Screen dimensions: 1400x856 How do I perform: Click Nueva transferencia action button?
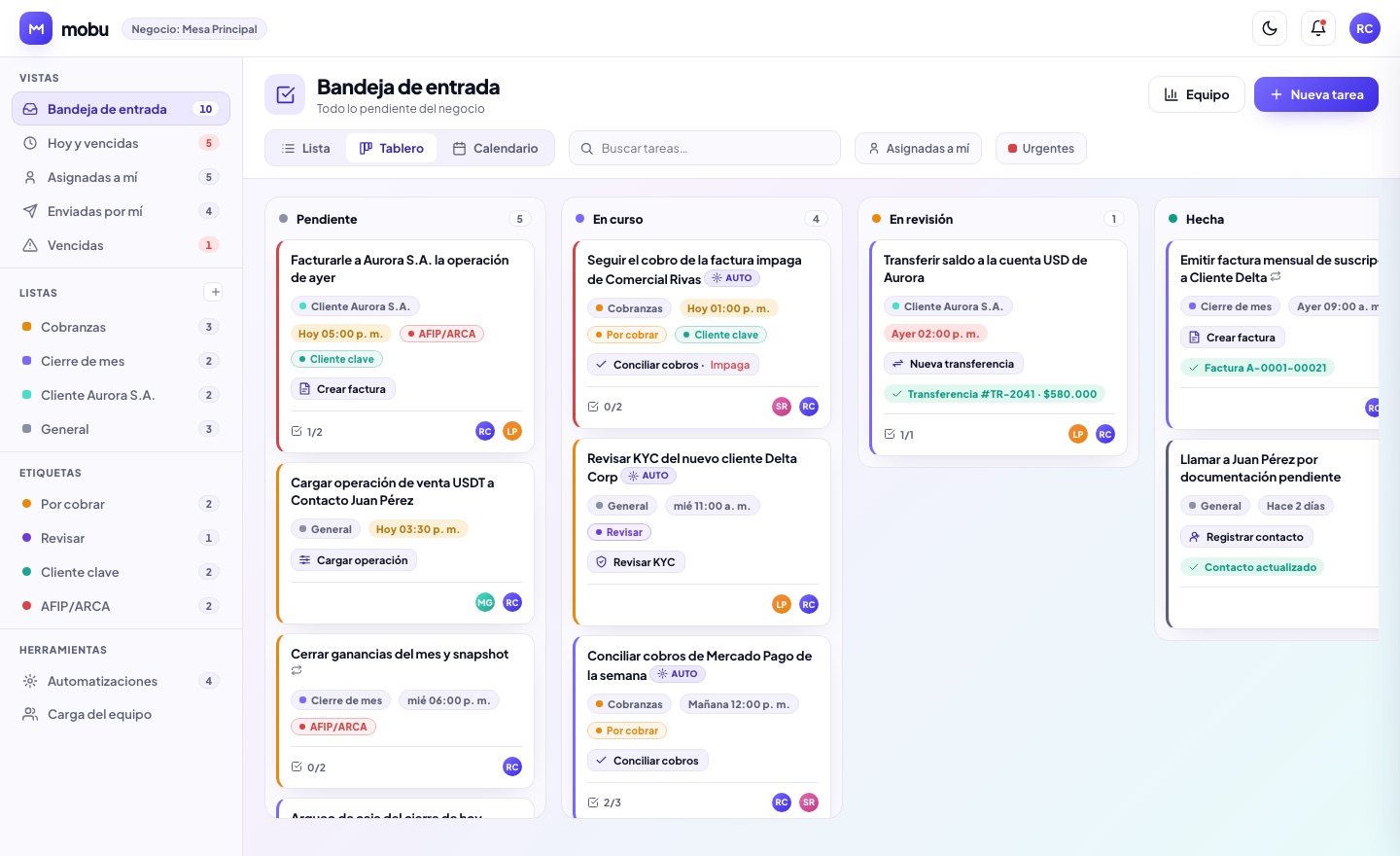point(953,364)
